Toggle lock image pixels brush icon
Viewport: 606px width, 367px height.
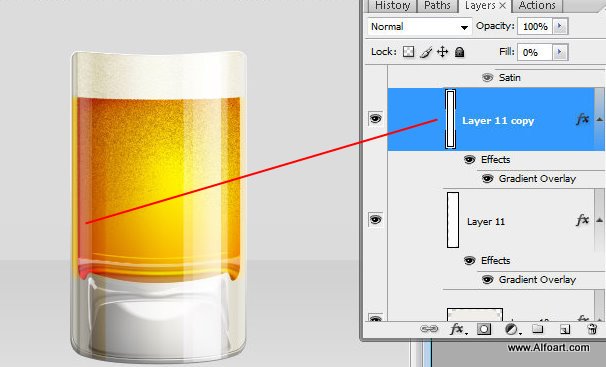click(426, 52)
